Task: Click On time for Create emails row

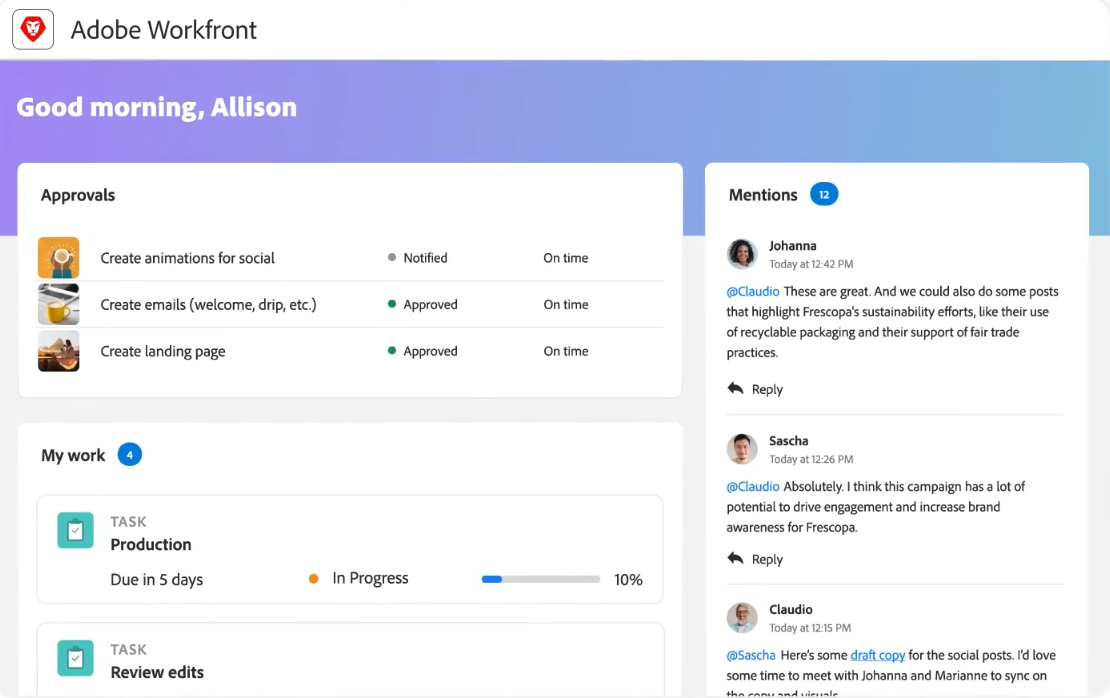Action: (x=566, y=304)
